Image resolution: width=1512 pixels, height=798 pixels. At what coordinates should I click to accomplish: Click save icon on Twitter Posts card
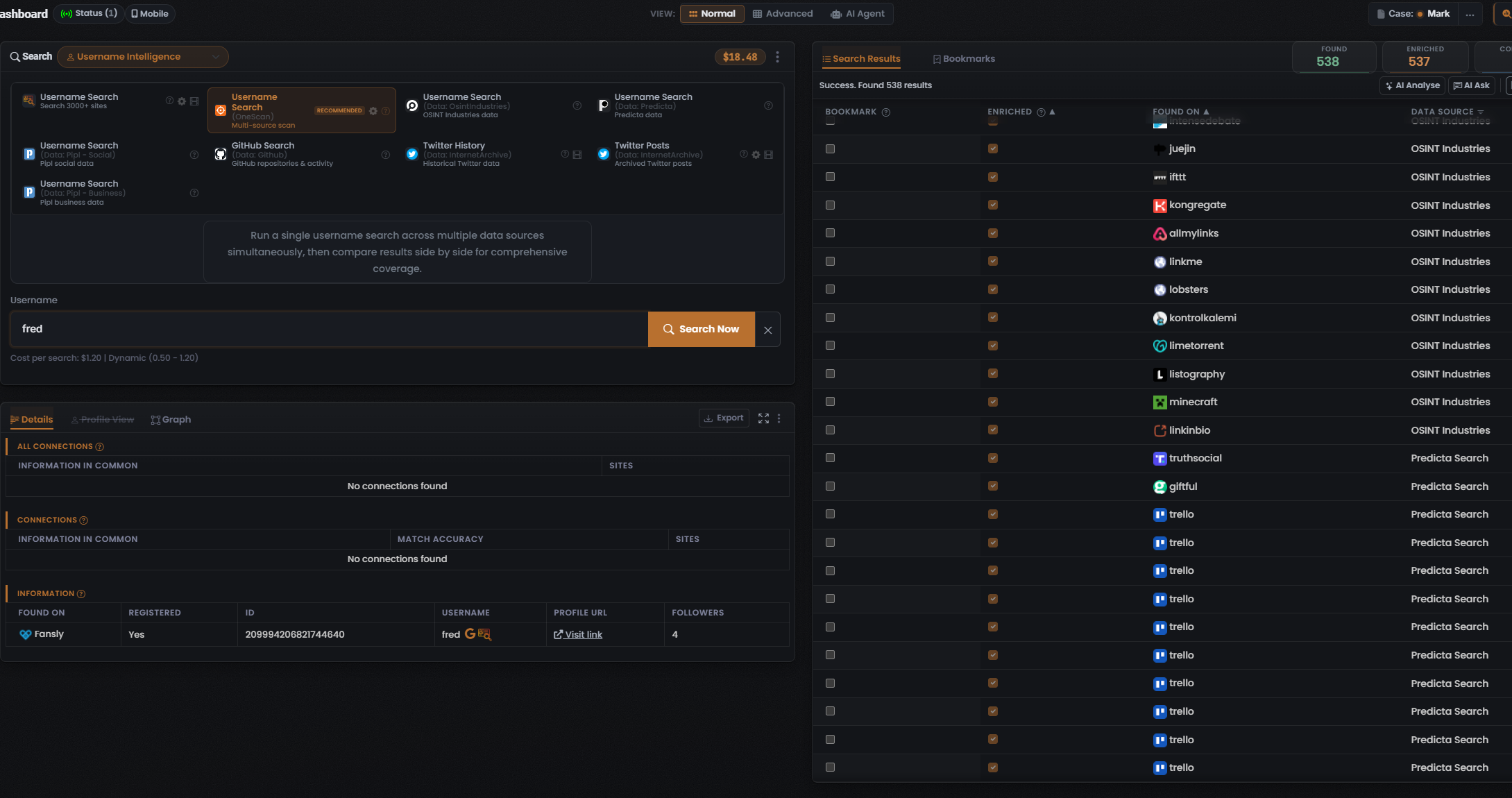click(x=768, y=155)
